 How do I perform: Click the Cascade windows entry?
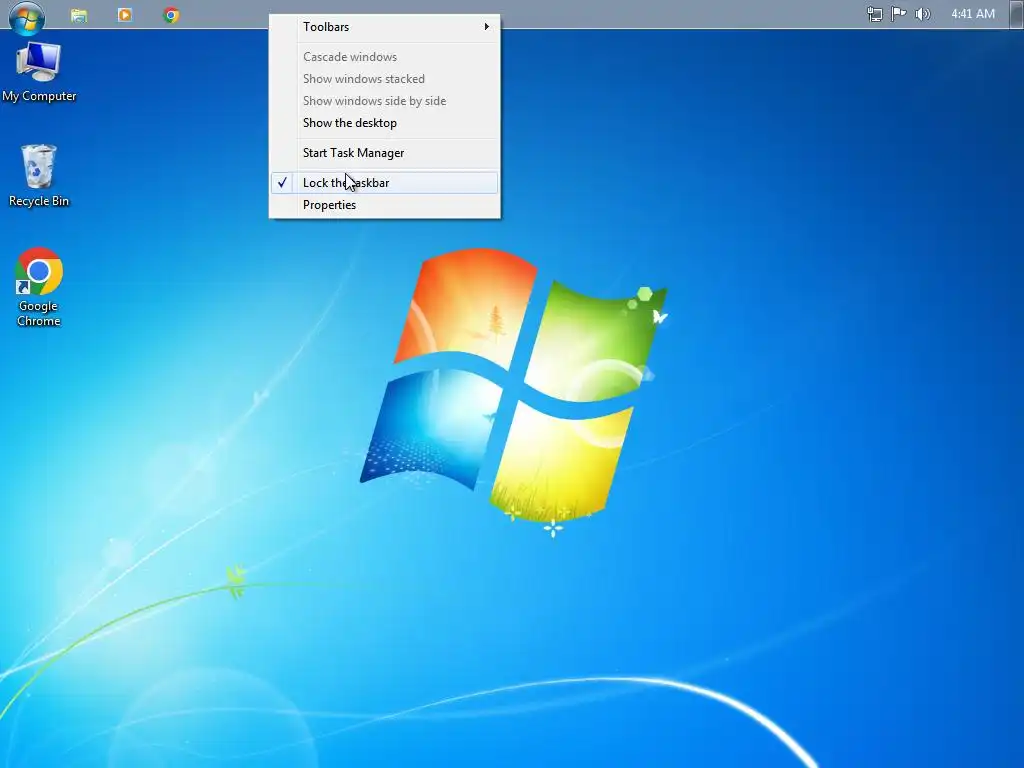point(385,57)
